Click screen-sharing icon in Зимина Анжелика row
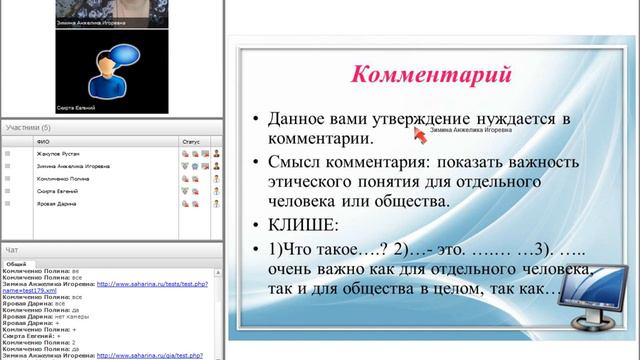 [205, 166]
